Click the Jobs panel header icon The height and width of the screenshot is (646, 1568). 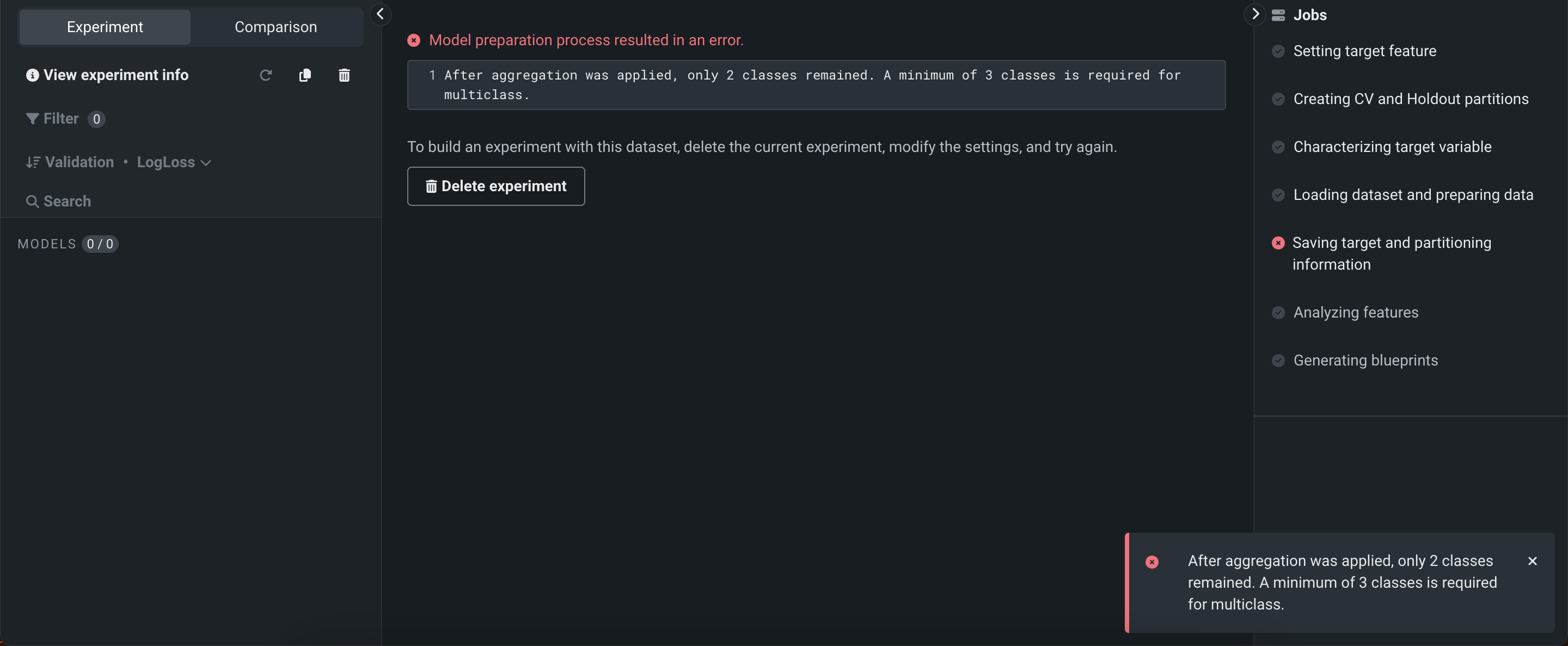click(1278, 15)
